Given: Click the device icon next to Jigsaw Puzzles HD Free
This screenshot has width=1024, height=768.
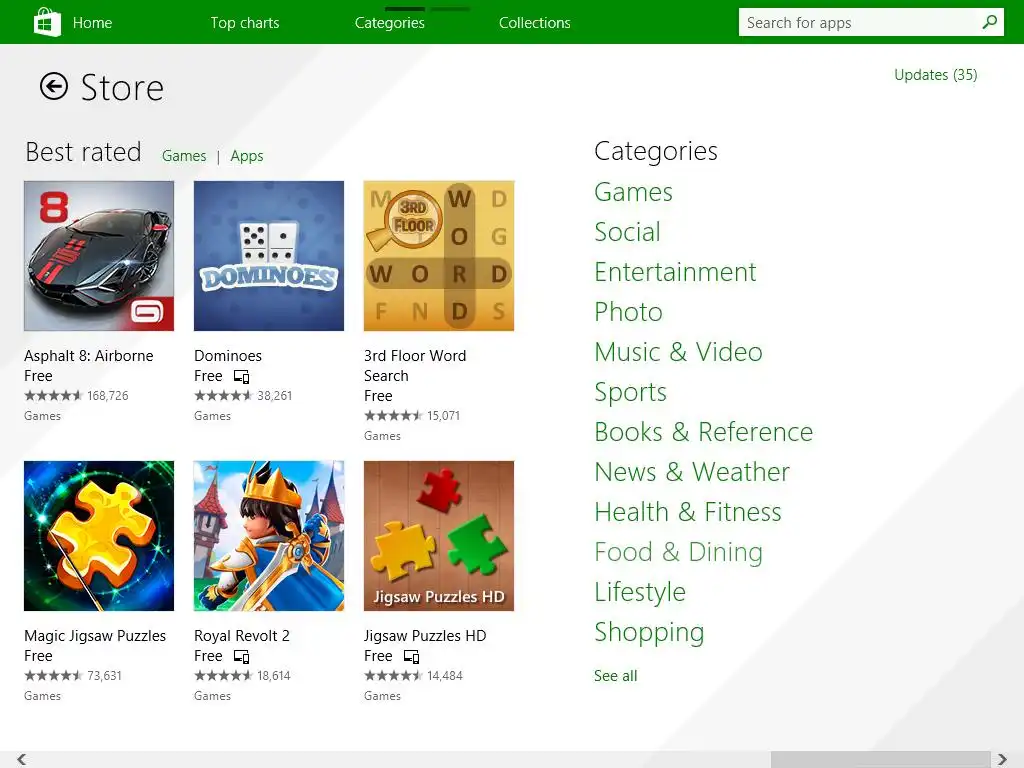Looking at the screenshot, I should point(411,657).
